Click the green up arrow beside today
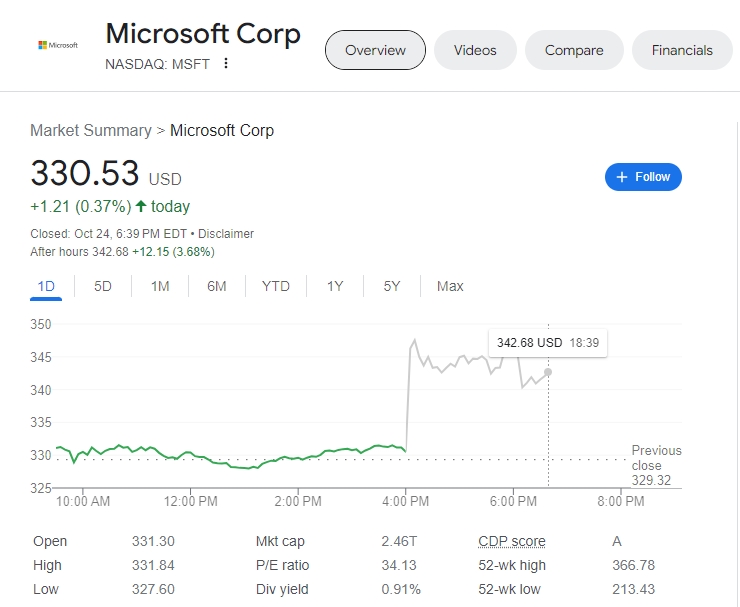The image size is (740, 607). click(x=141, y=207)
